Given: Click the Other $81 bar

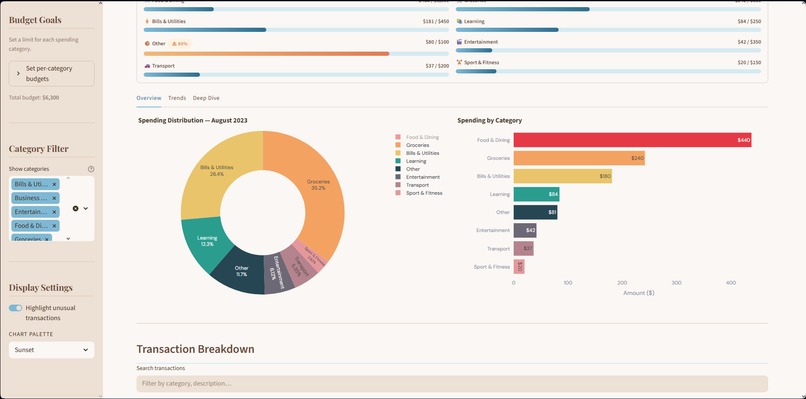Looking at the screenshot, I should [535, 212].
